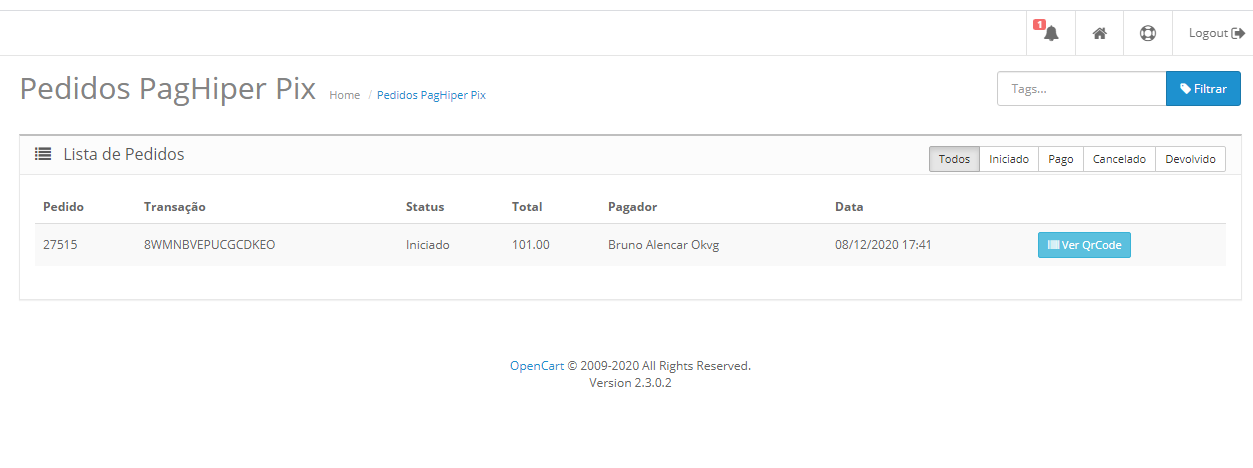This screenshot has height=468, width=1253.
Task: Click the list icon beside Lista de Pedidos
Action: (x=43, y=154)
